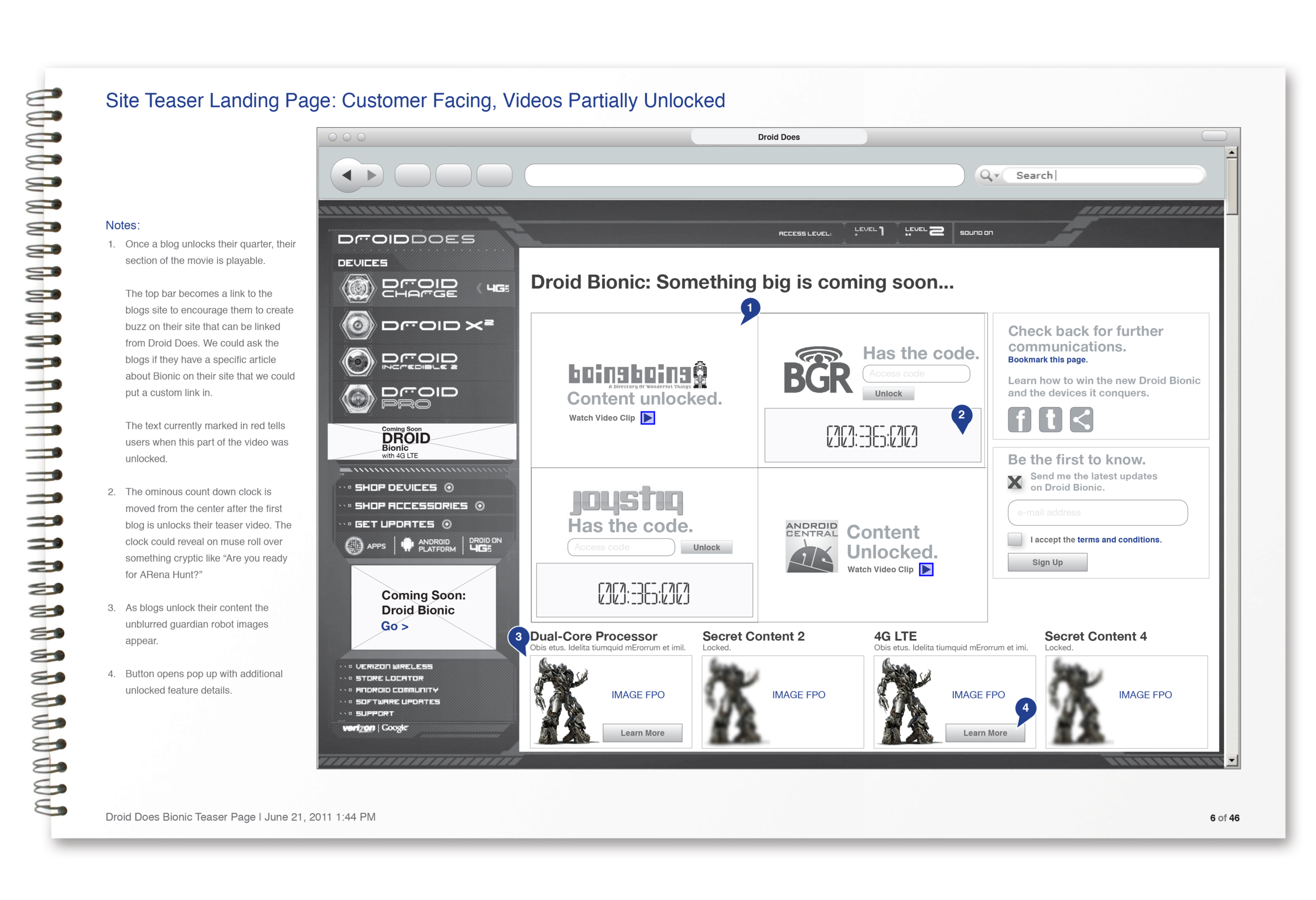Open Software Updates footer link
This screenshot has height=900, width=1316.
(x=397, y=702)
